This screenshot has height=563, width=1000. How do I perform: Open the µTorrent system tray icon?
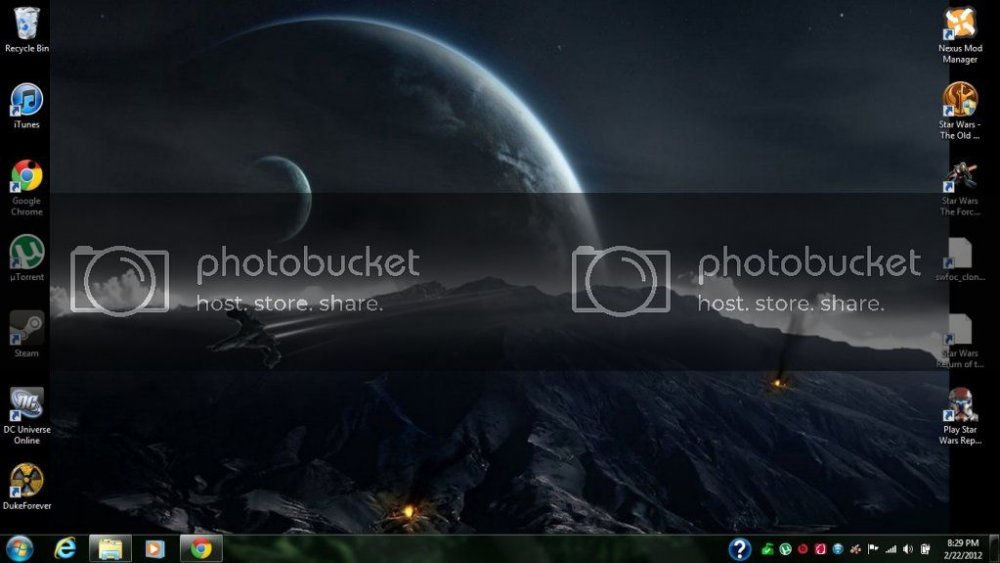tap(786, 549)
